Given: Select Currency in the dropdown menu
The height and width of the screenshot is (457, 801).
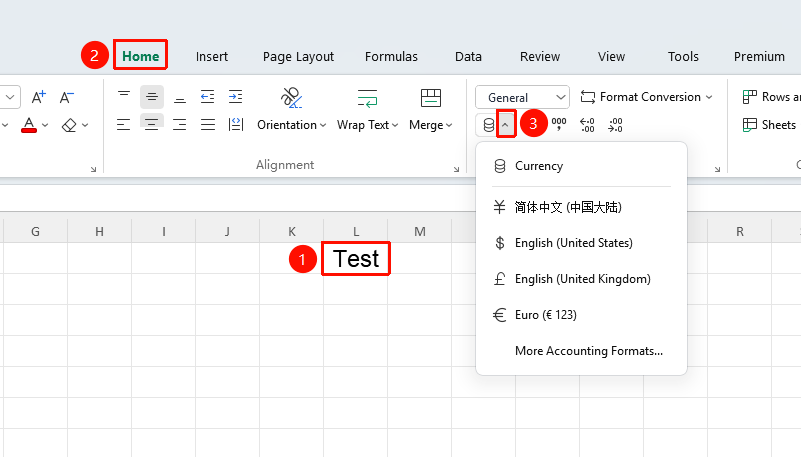Looking at the screenshot, I should click(581, 166).
